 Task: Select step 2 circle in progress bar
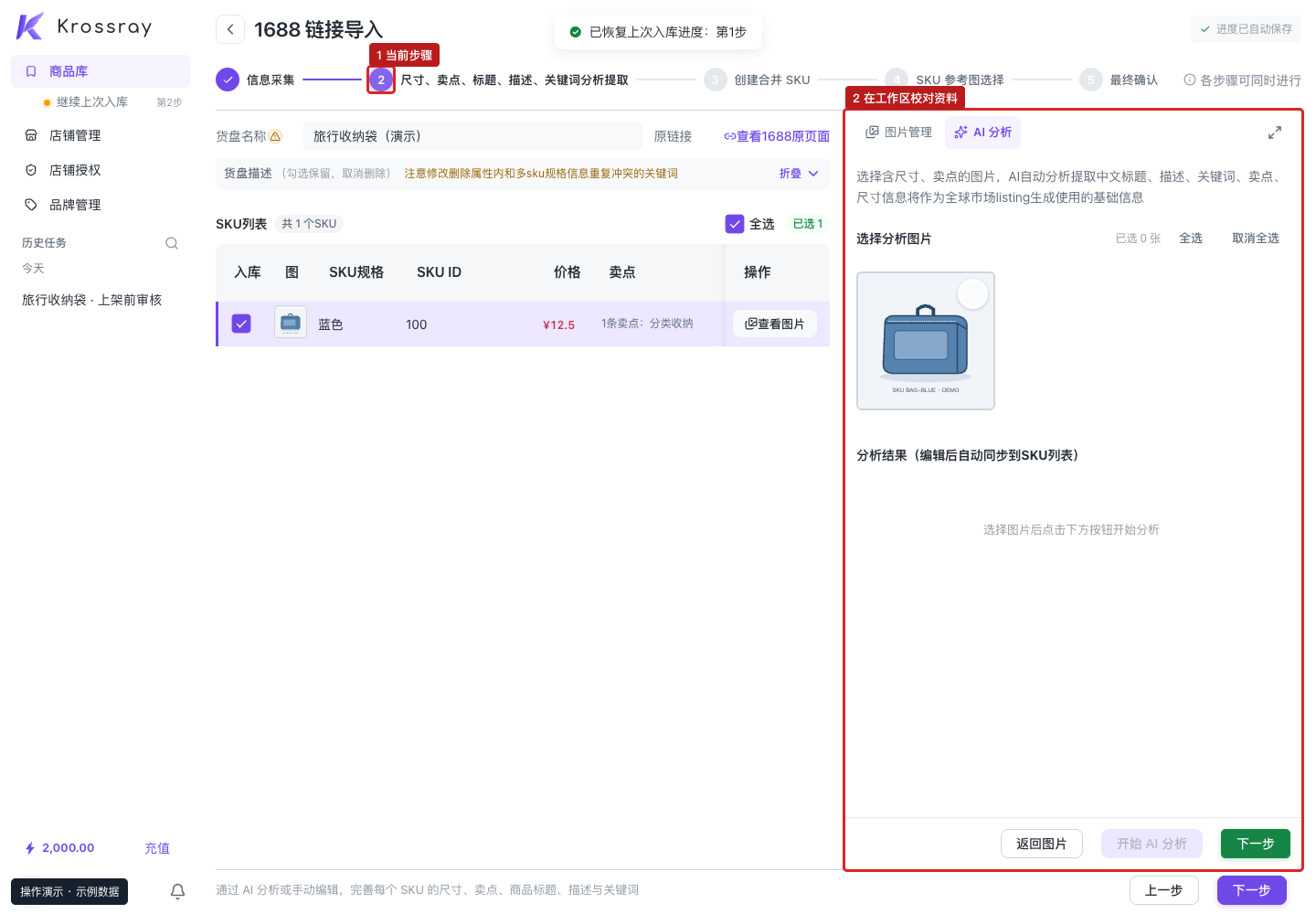point(381,80)
